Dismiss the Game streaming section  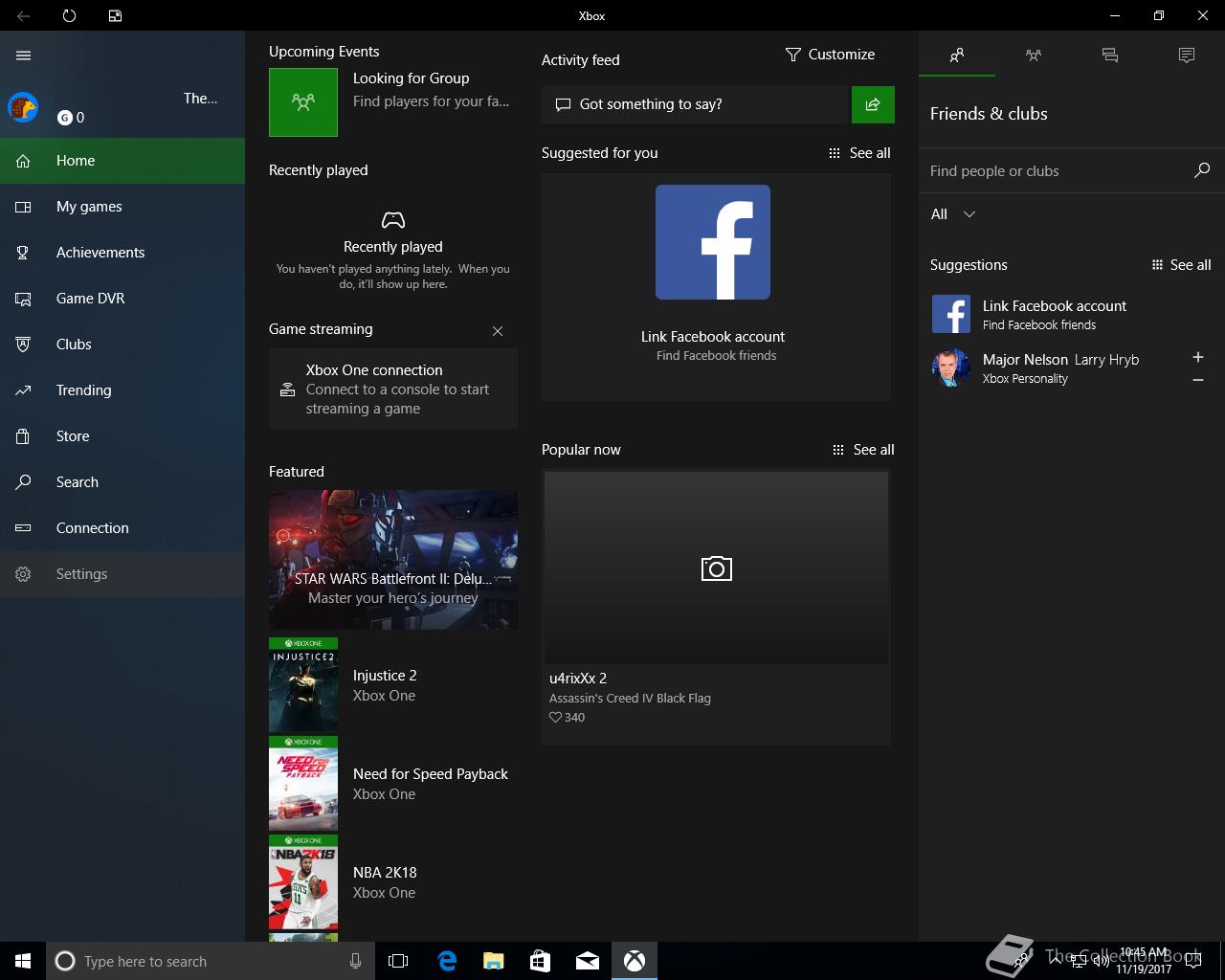click(498, 331)
